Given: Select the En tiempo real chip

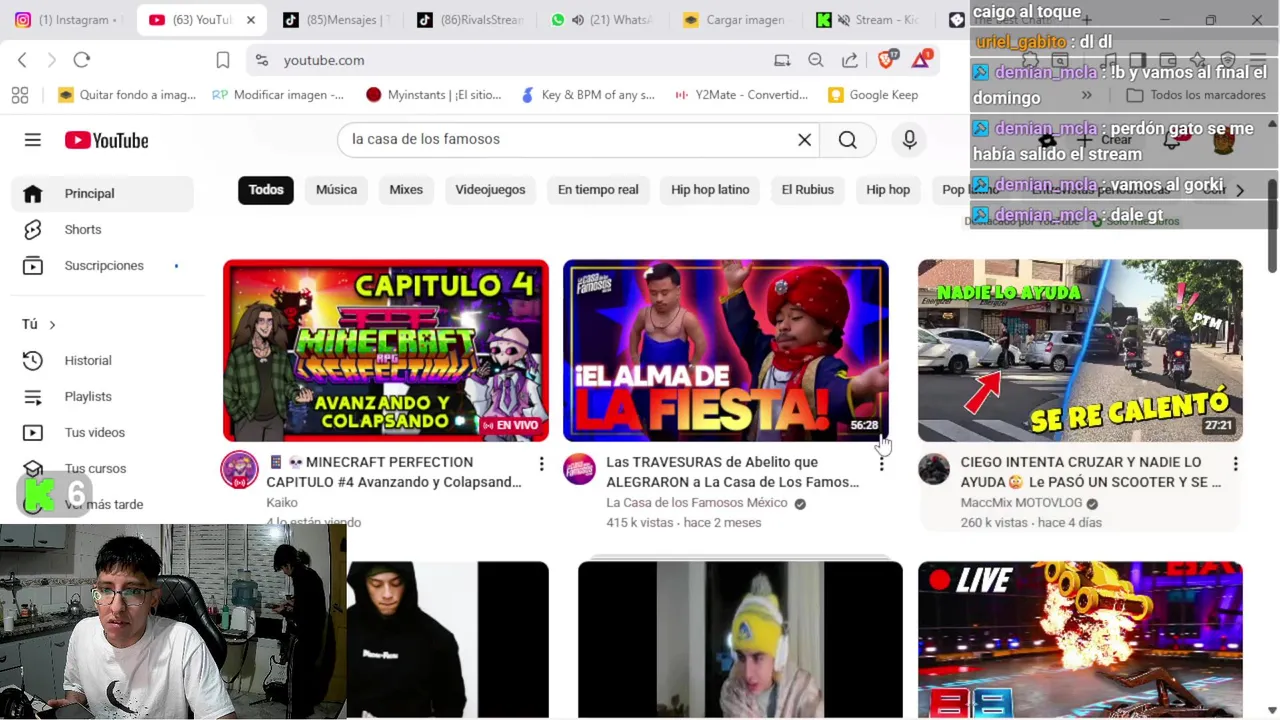Looking at the screenshot, I should (x=598, y=190).
